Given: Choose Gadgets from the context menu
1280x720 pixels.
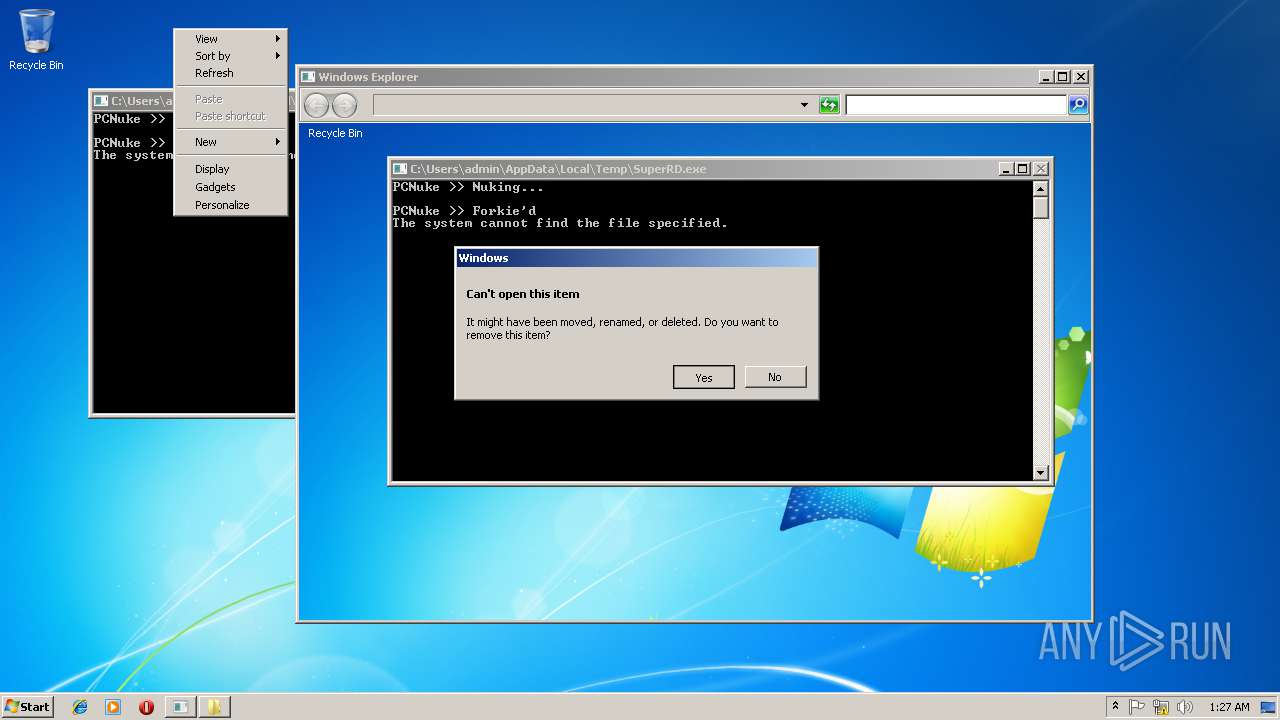Looking at the screenshot, I should tap(231, 187).
